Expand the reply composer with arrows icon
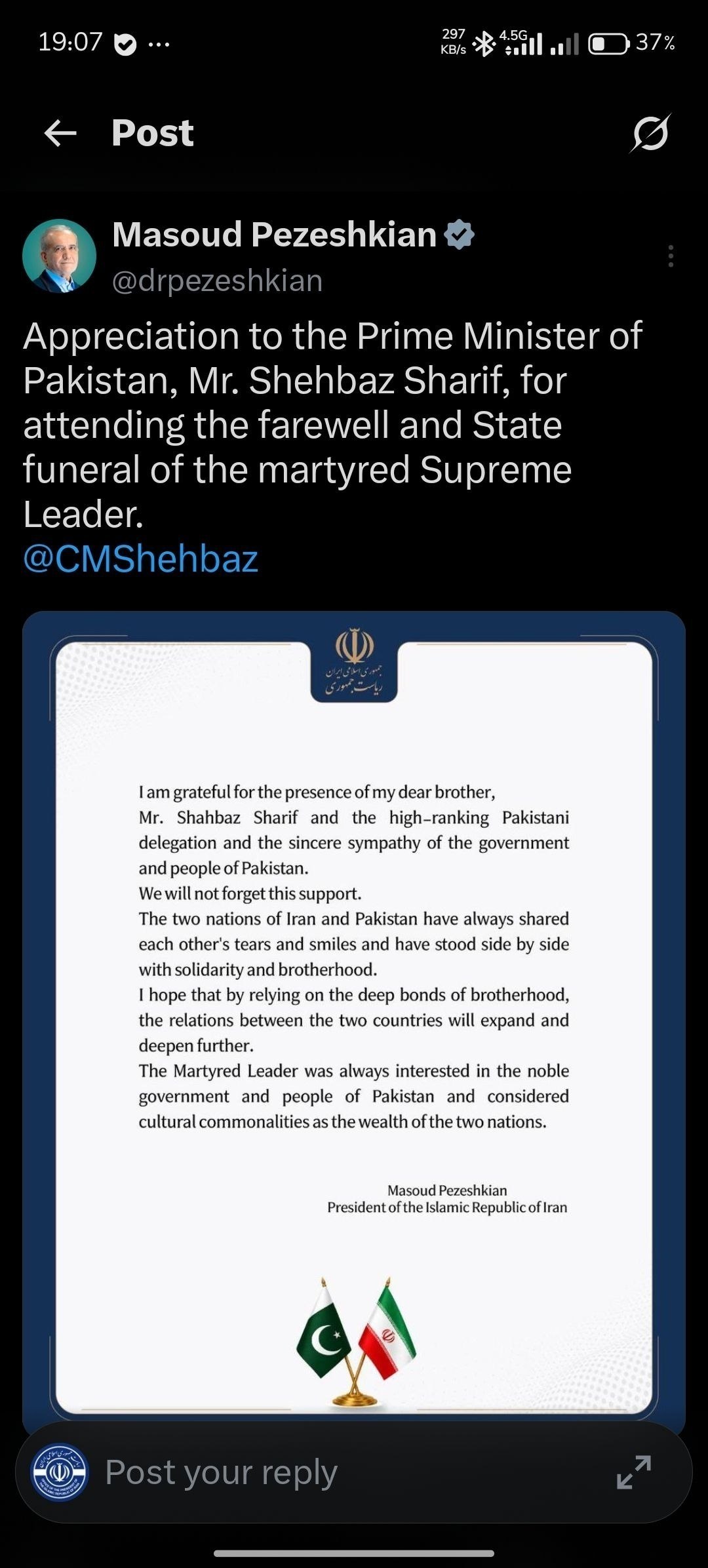The image size is (708, 1568). (634, 1472)
